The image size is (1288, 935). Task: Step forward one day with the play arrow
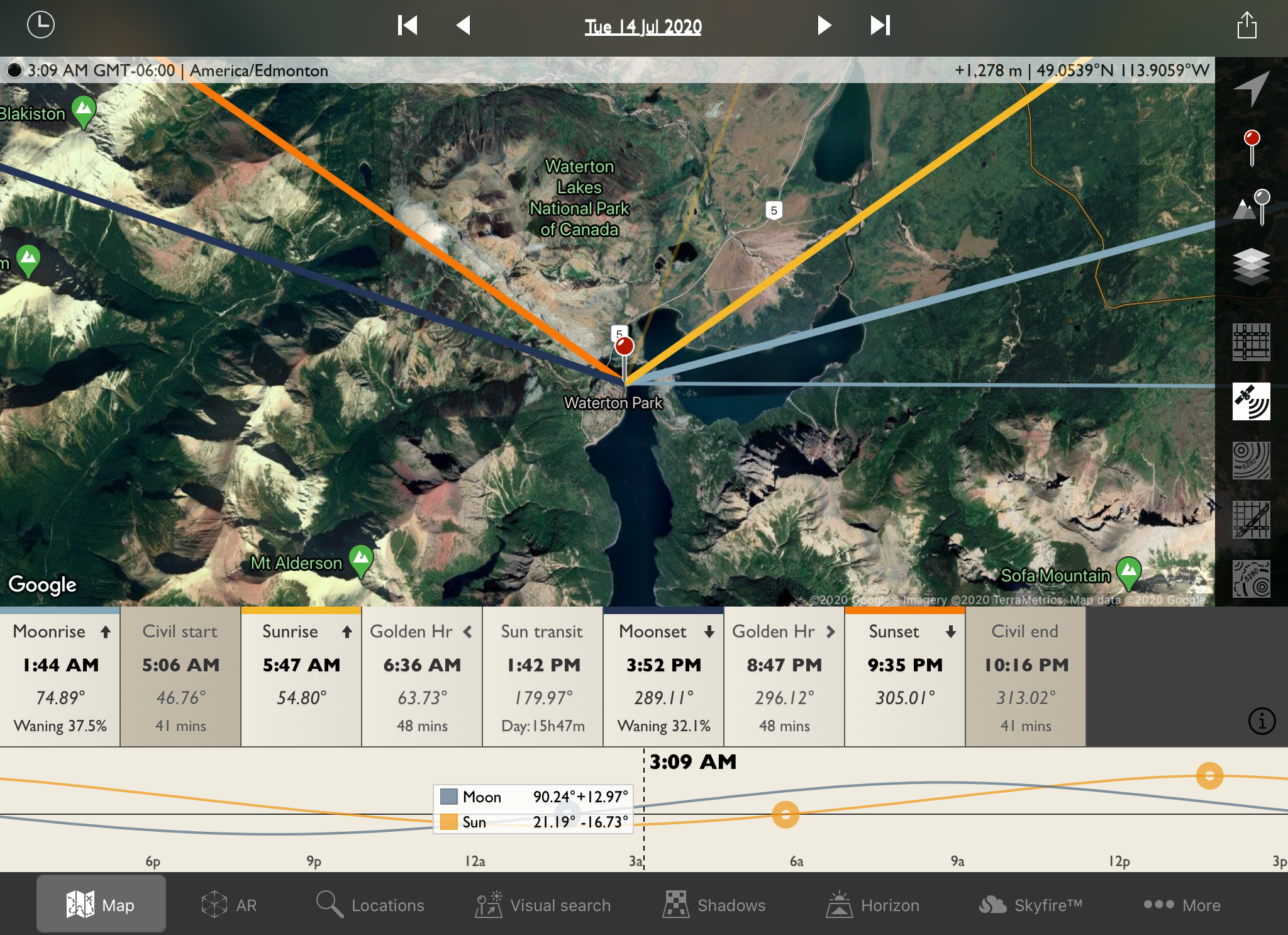[823, 26]
